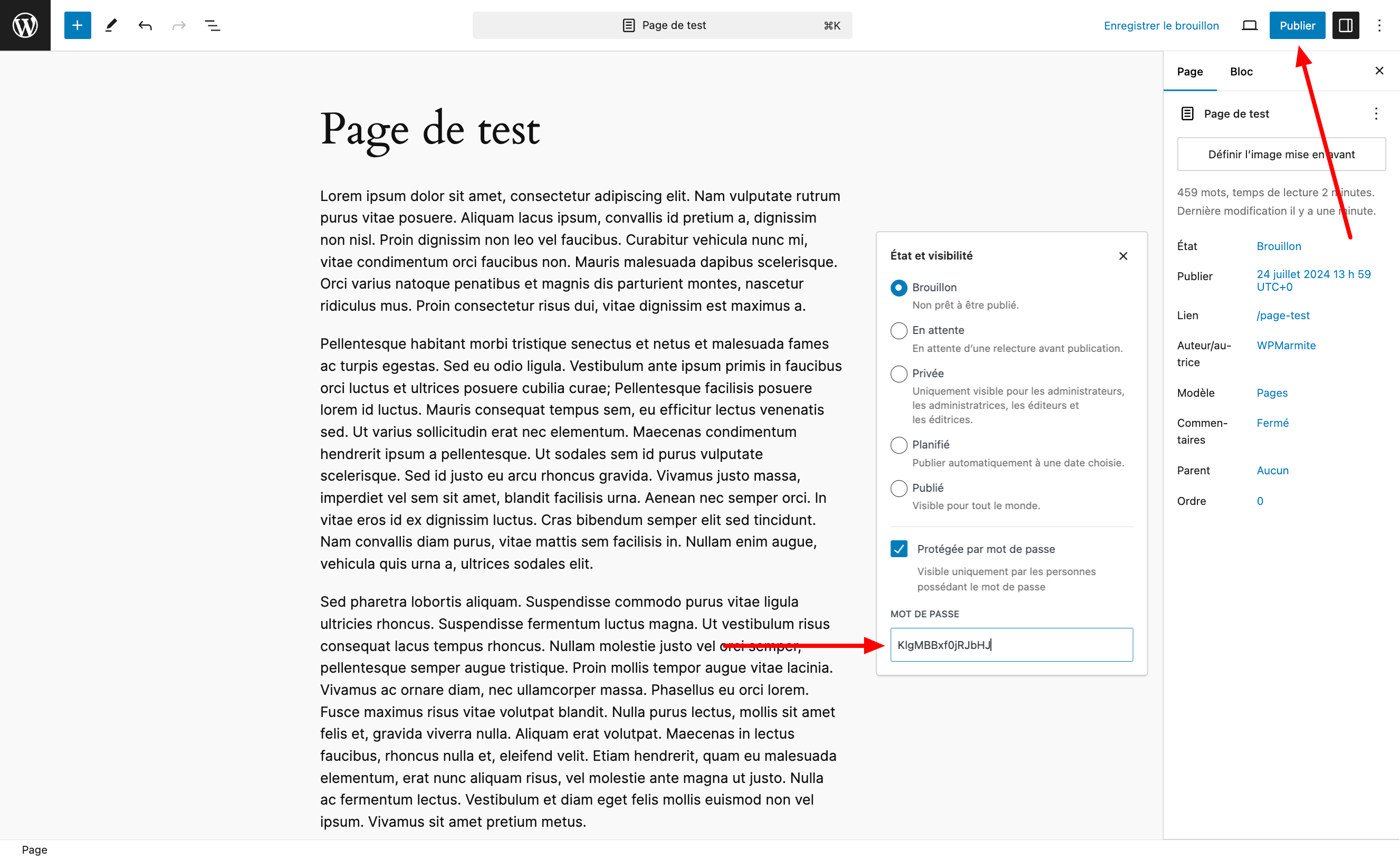The image size is (1400, 860).
Task: Click Enregistrer le brouillon link
Action: (1161, 25)
